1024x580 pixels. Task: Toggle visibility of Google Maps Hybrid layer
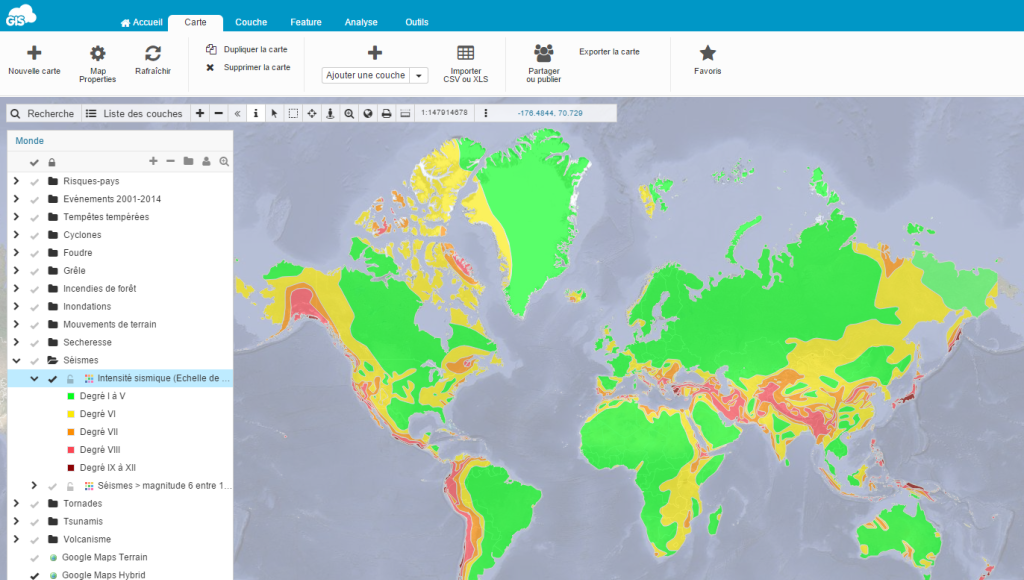coord(35,576)
